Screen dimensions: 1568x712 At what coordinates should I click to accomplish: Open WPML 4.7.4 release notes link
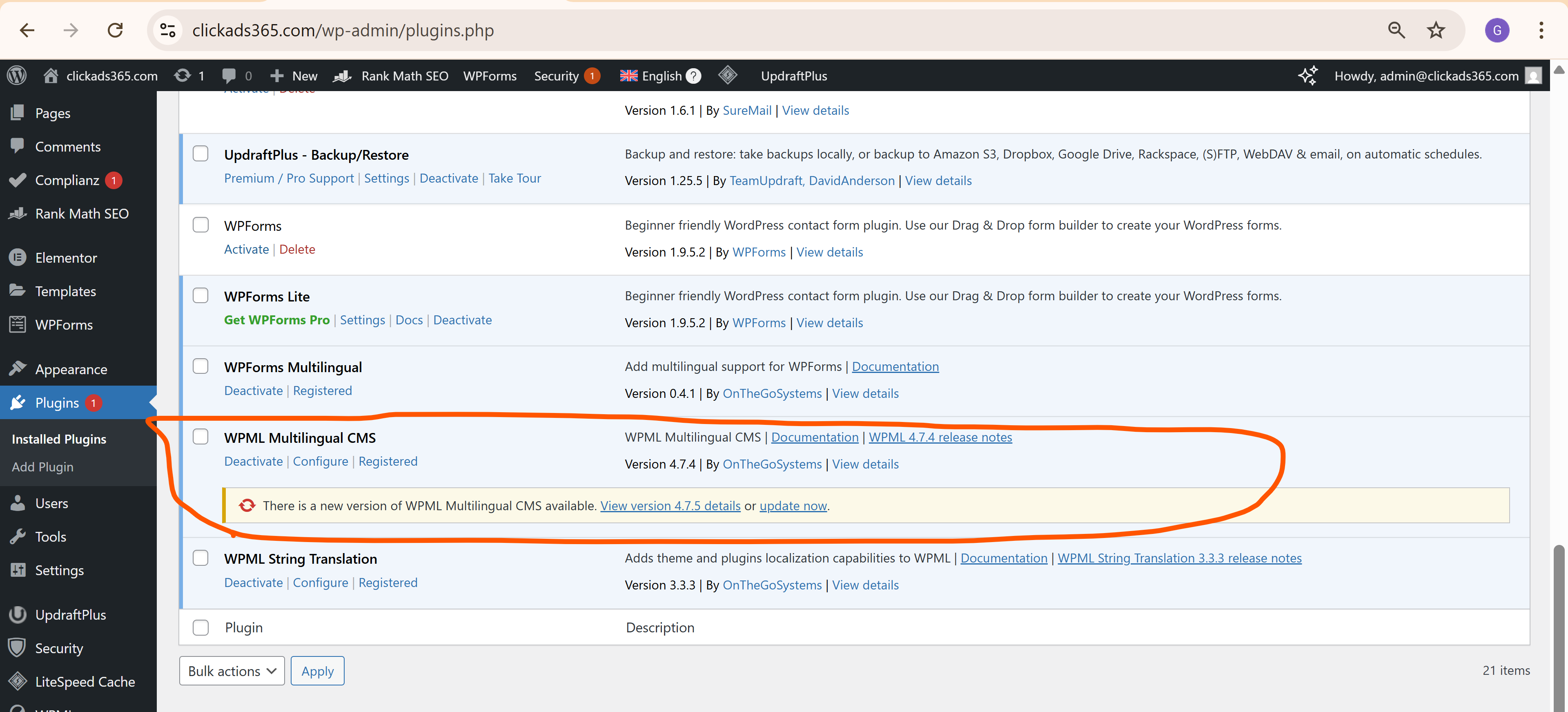click(940, 437)
